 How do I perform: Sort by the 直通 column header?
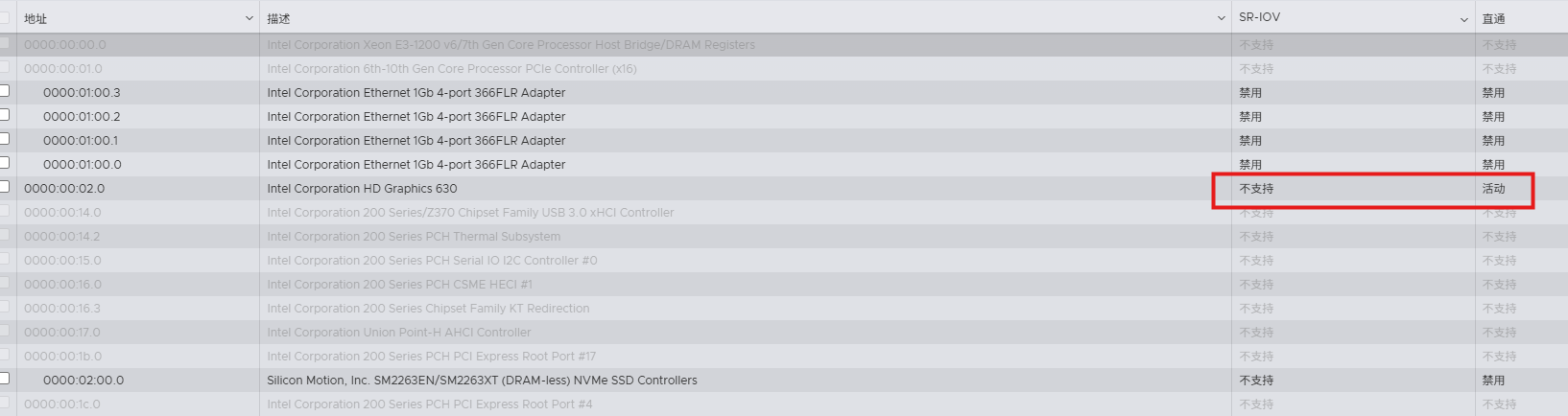(x=1493, y=18)
